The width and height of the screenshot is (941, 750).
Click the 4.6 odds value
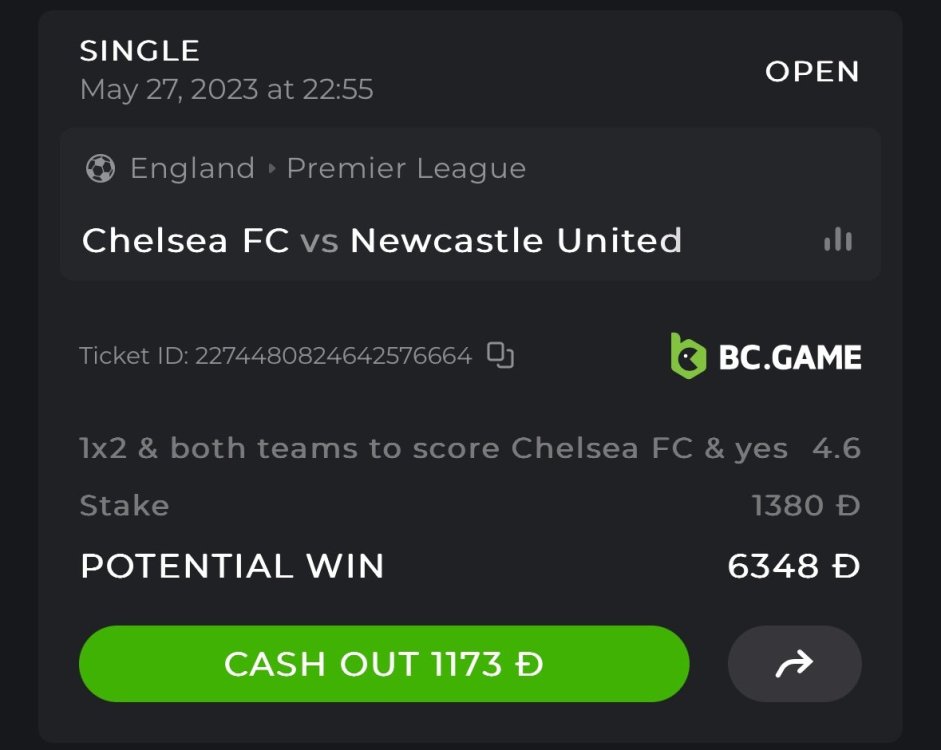pos(836,449)
